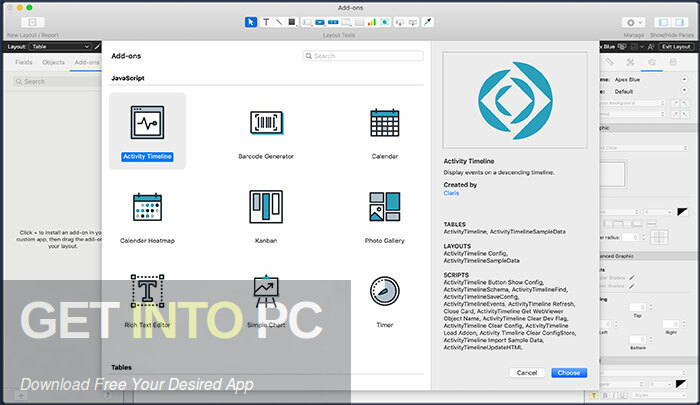Open the Default style dropdown arrow
This screenshot has height=405, width=700.
(684, 91)
